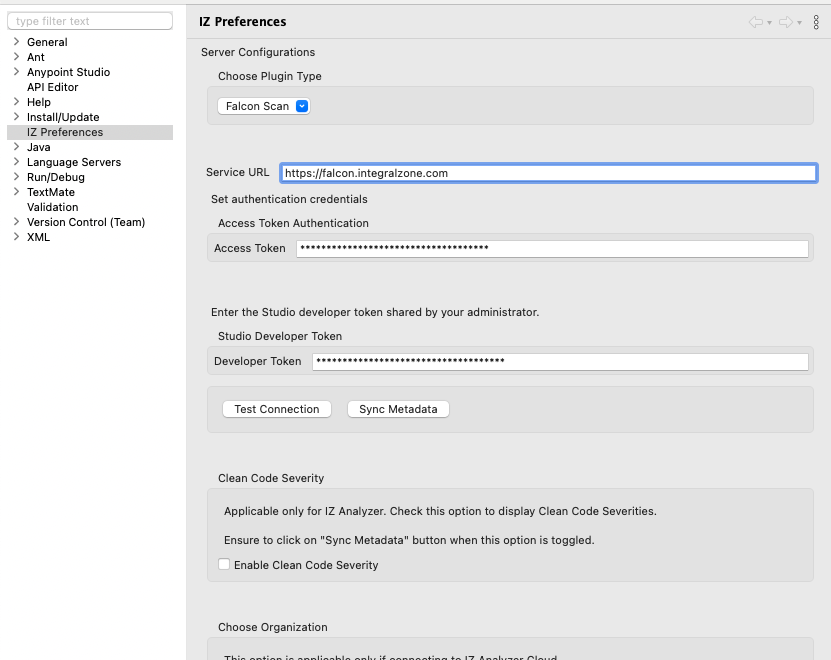
Task: Click the Clean Code Severity group title
Action: pos(271,478)
